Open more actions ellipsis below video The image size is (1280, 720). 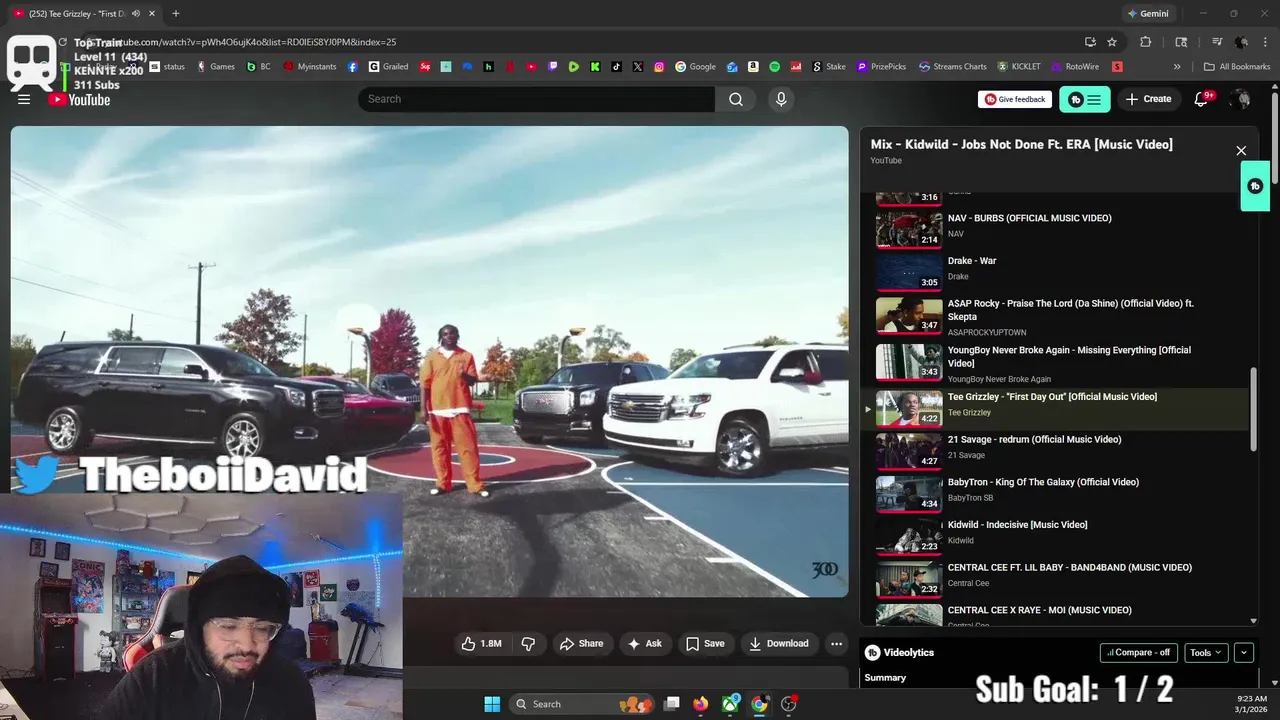837,644
